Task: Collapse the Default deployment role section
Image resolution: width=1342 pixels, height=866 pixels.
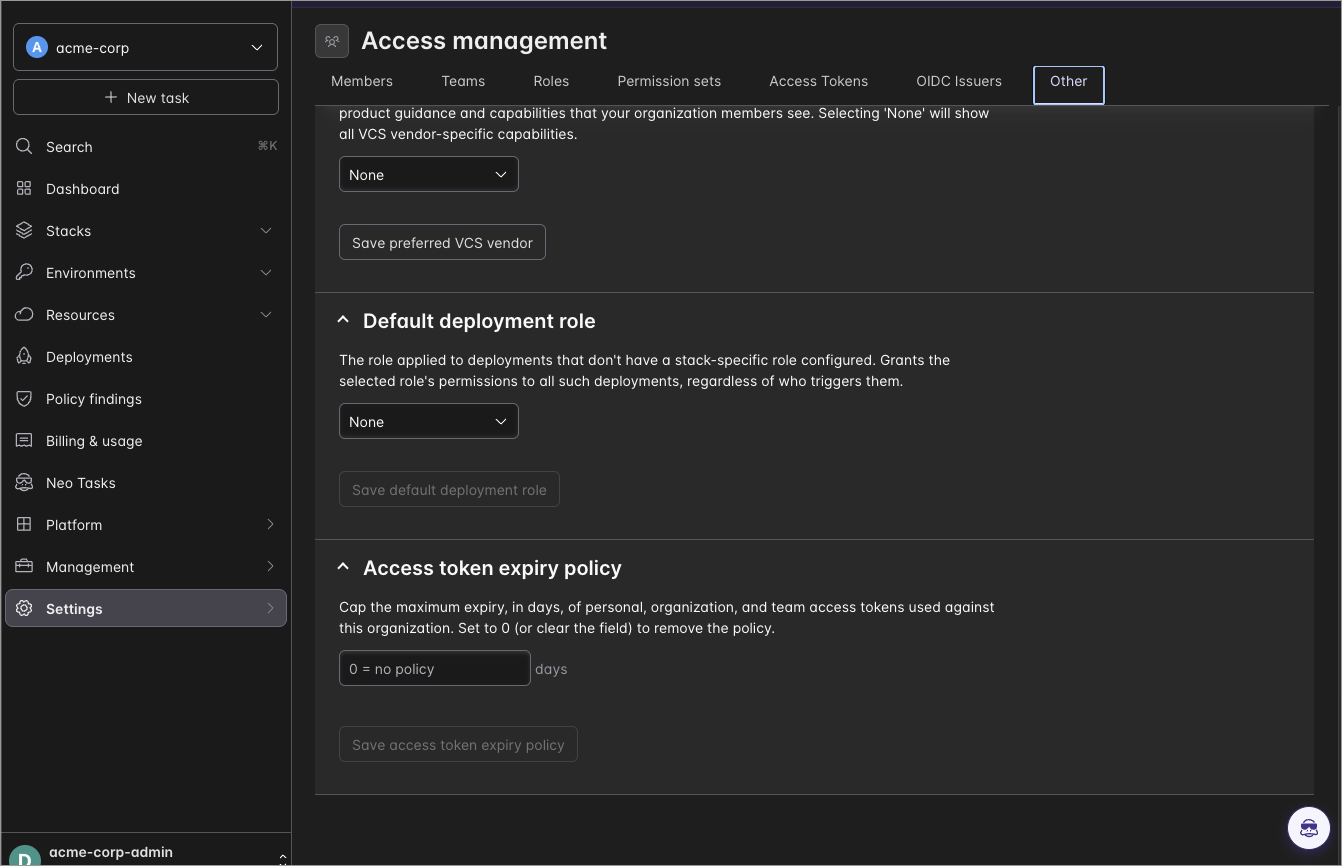Action: [x=343, y=320]
